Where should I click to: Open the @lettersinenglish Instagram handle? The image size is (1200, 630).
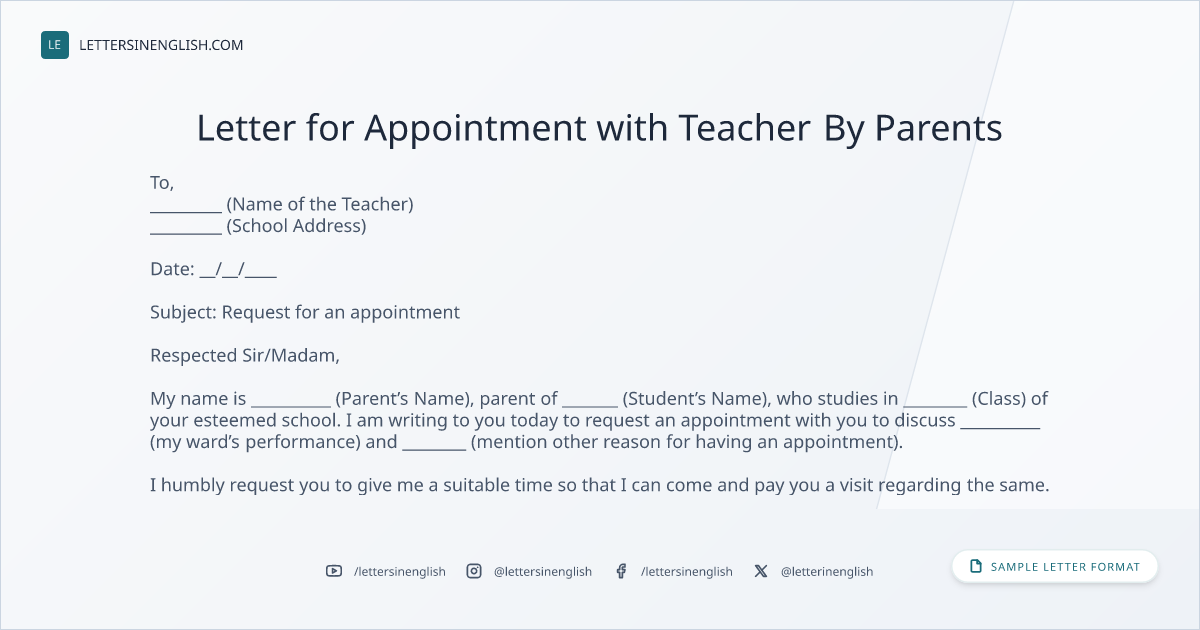click(x=543, y=571)
